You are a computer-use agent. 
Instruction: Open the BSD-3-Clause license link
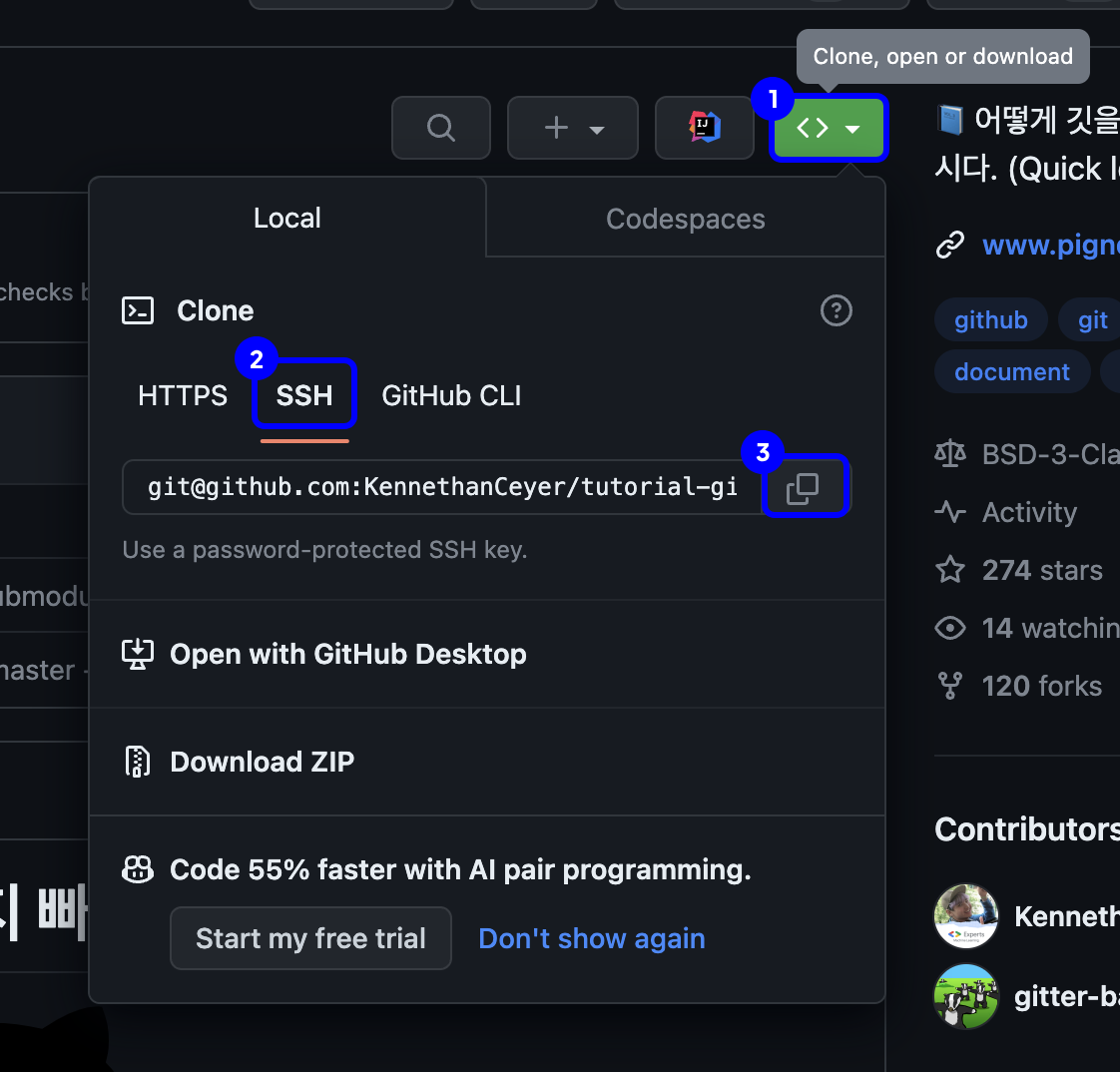1051,454
